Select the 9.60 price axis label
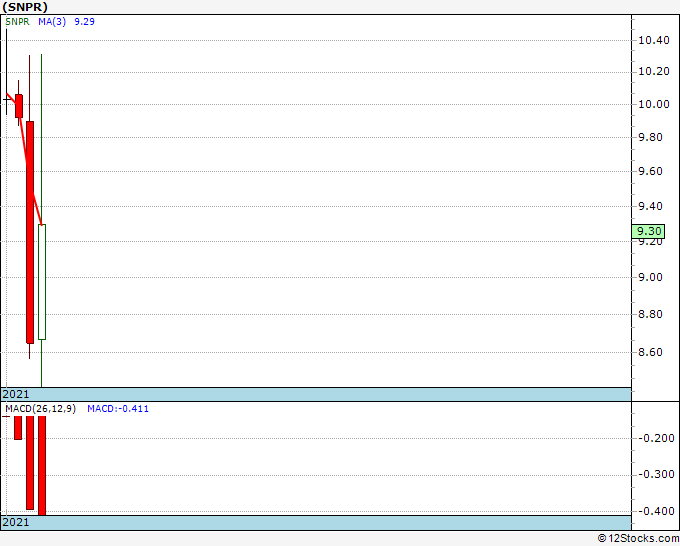The image size is (680, 546). click(651, 172)
